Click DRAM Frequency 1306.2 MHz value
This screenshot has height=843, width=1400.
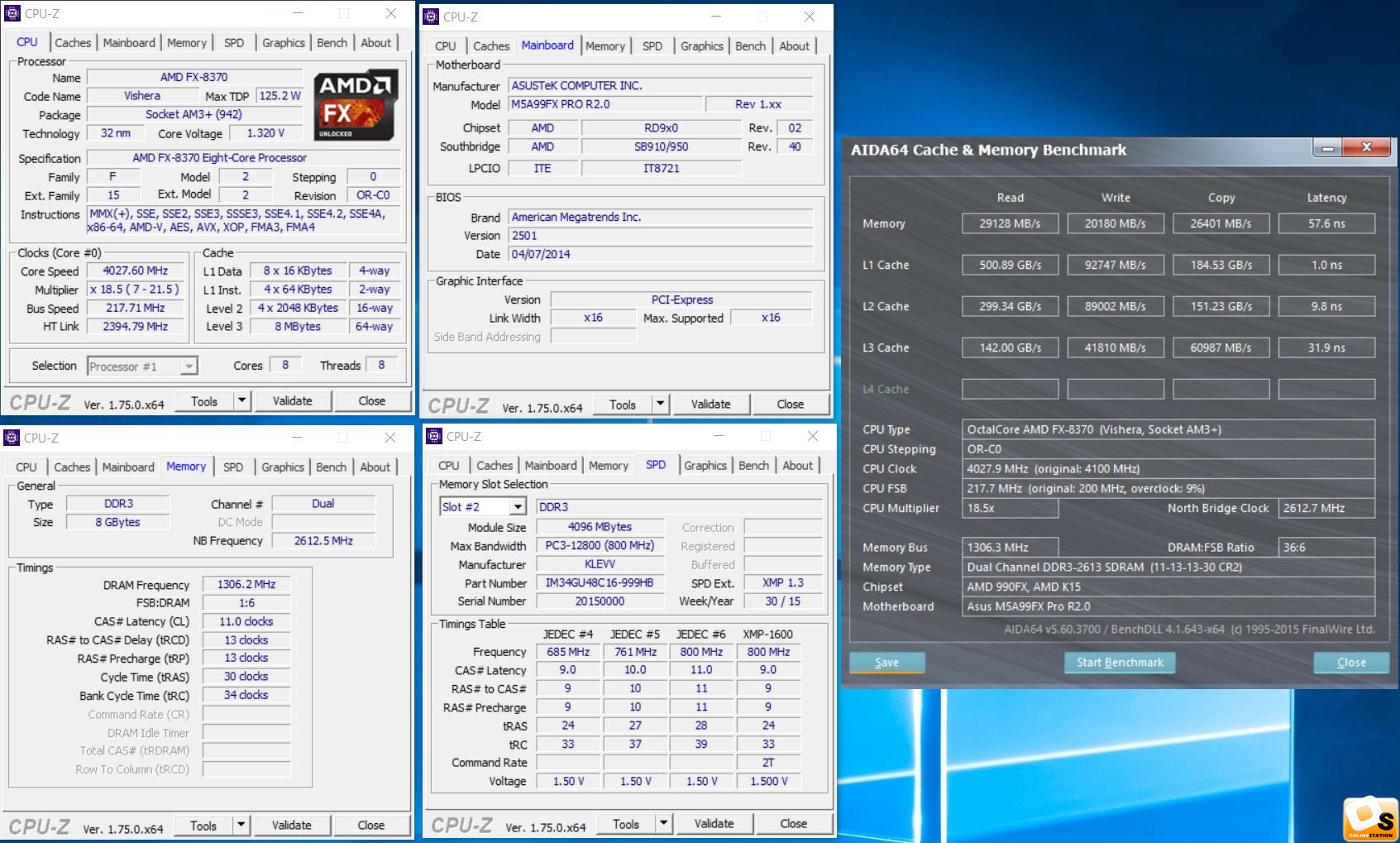click(x=246, y=584)
